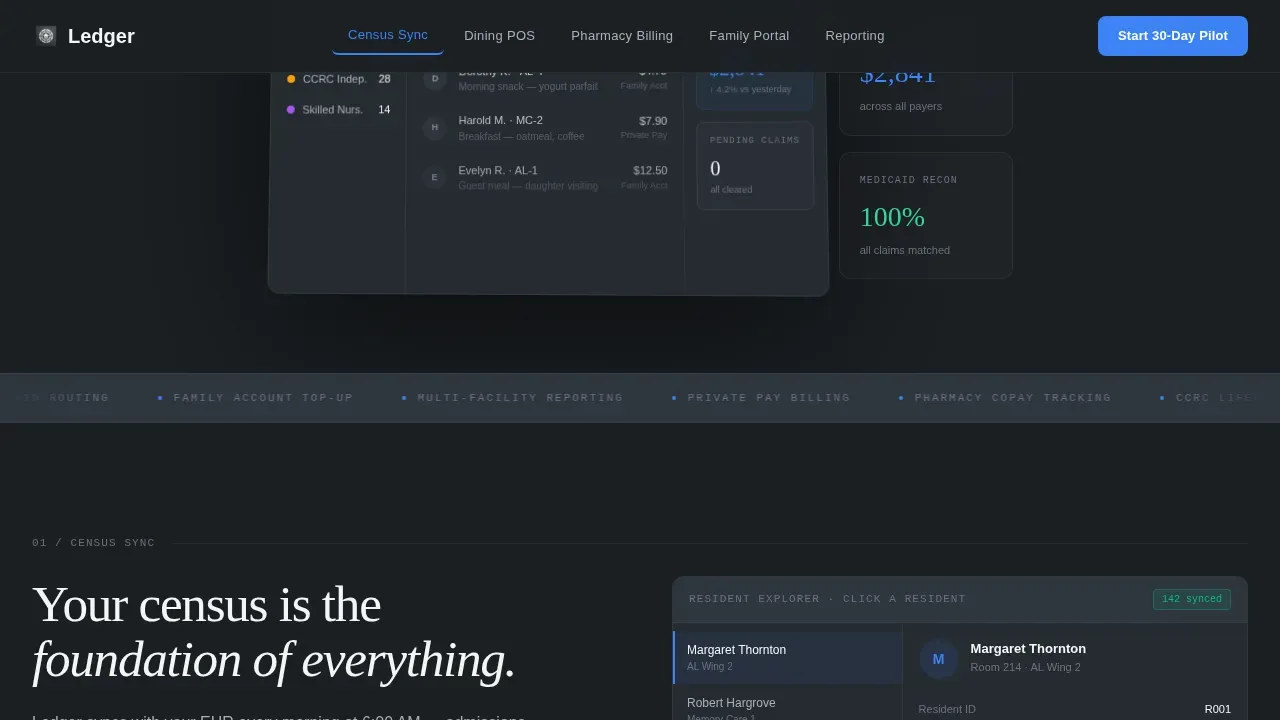
Task: Click Evelyn R. guest meal transaction row
Action: coord(546,177)
